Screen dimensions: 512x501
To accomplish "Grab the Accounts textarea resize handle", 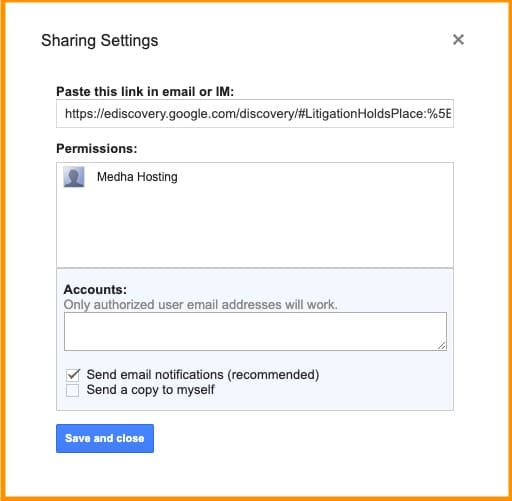I will [442, 346].
